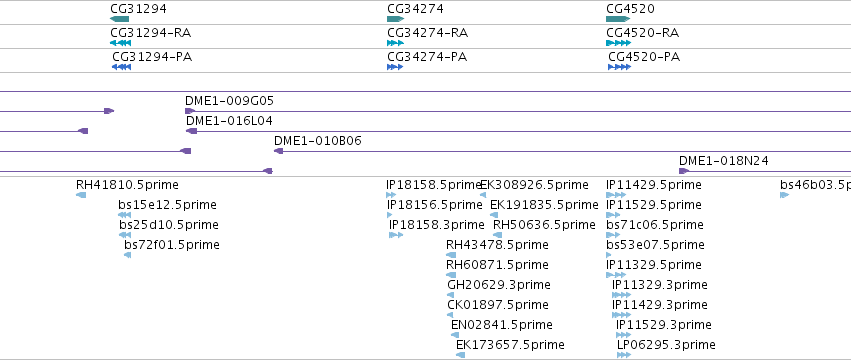Click the CG34274-PA protein arrows
Screen dimensions: 851x360
point(395,67)
